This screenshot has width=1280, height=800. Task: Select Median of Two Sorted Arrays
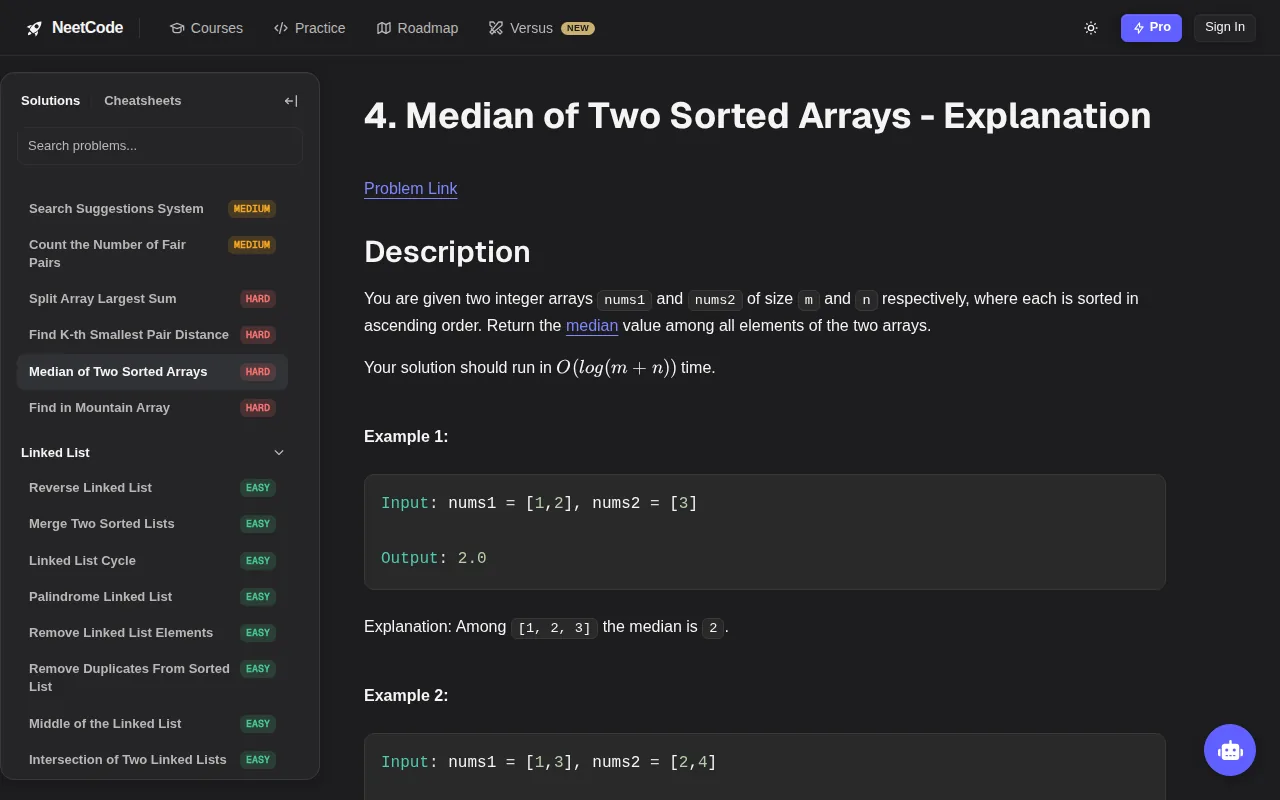tap(152, 372)
